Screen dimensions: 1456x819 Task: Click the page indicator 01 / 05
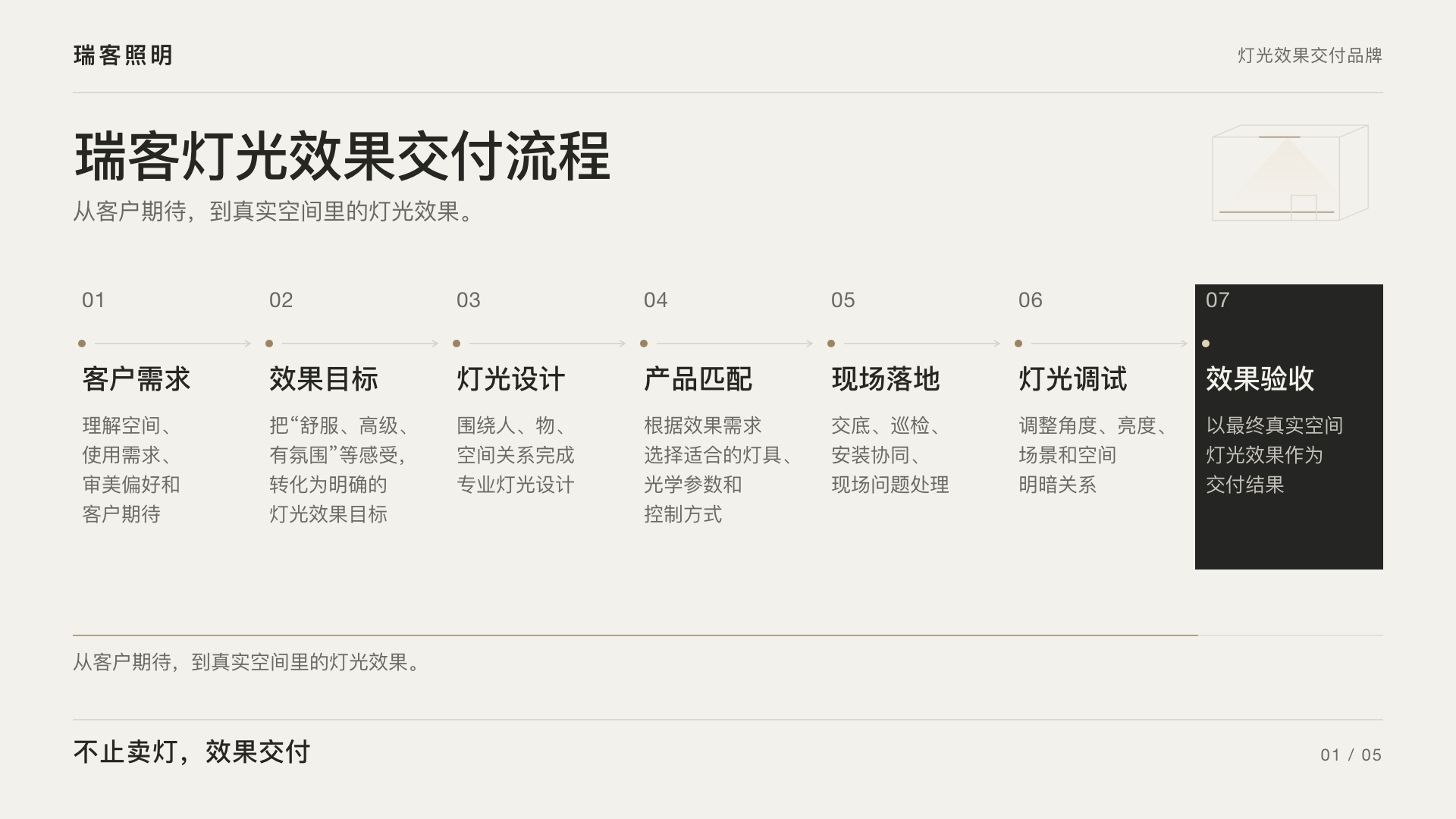tap(1351, 755)
